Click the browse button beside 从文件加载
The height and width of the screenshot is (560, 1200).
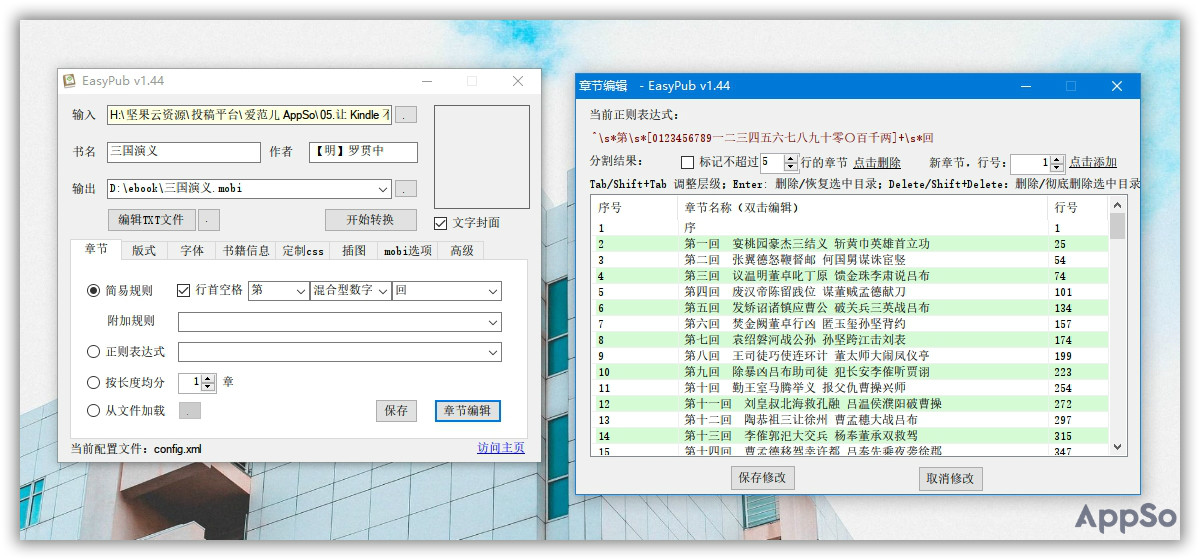tap(190, 410)
